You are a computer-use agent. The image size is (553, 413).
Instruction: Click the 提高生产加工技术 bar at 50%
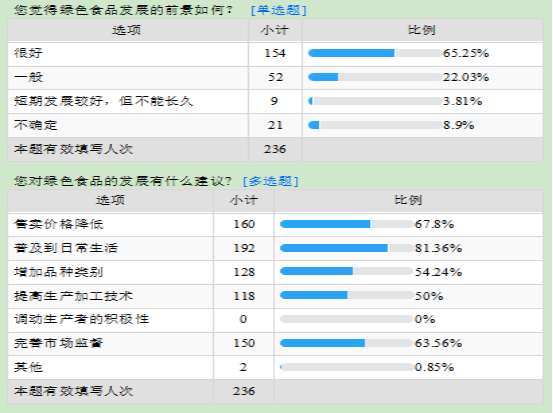pos(347,295)
